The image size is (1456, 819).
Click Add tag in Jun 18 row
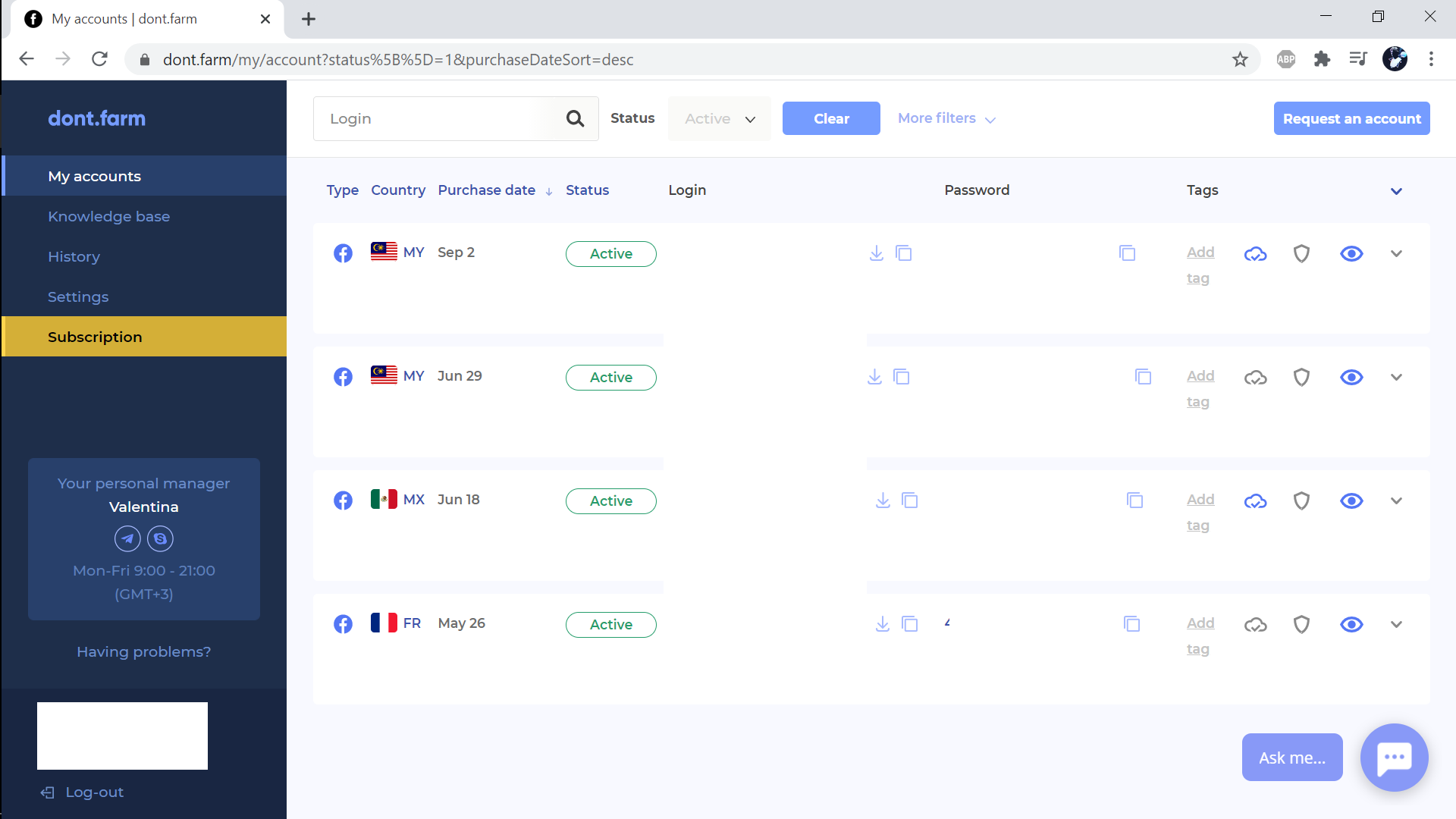click(x=1200, y=512)
